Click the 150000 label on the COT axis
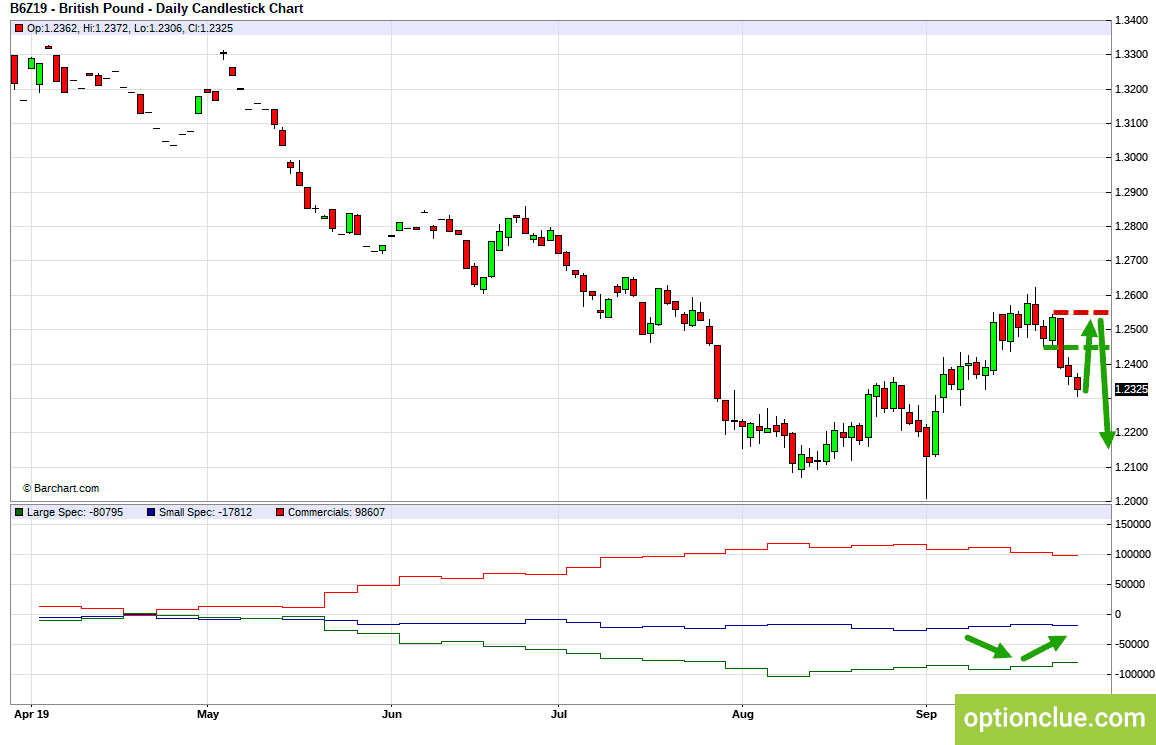The height and width of the screenshot is (745, 1156). [1133, 525]
